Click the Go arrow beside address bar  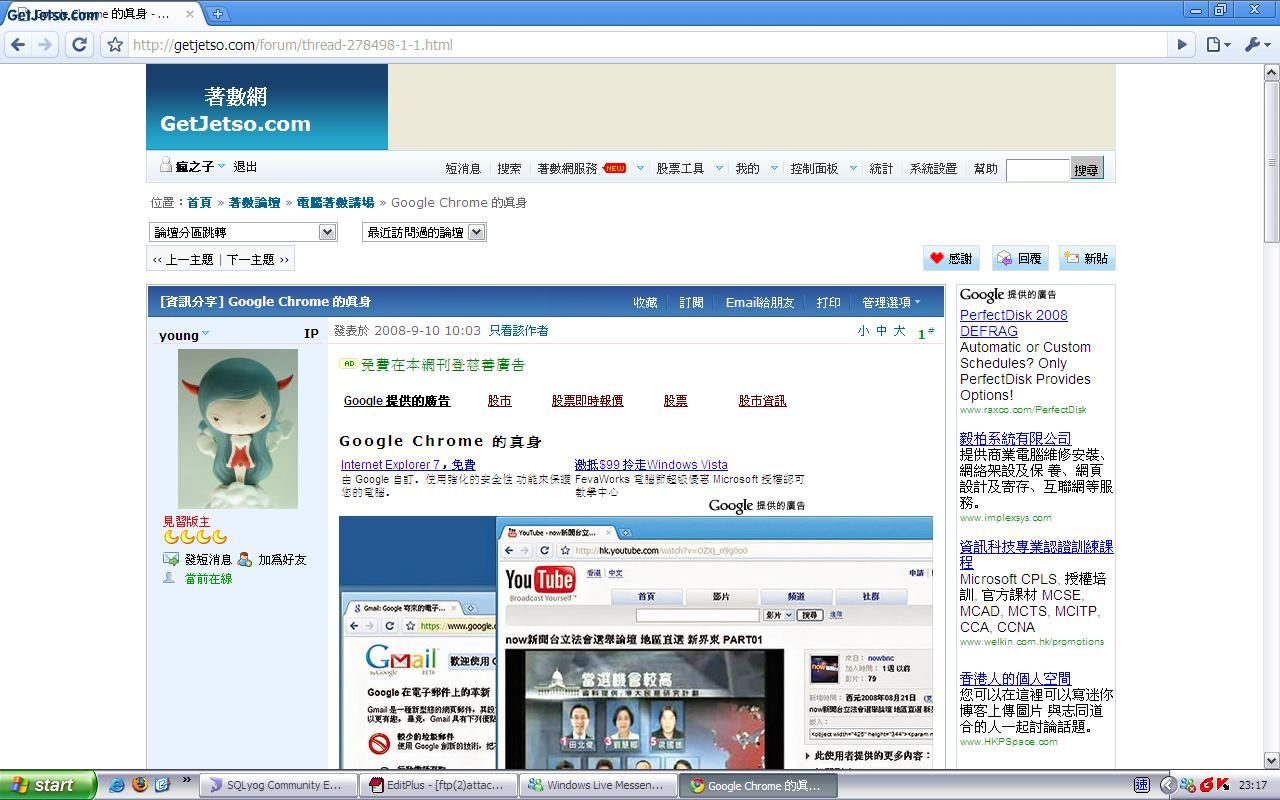click(x=1182, y=44)
